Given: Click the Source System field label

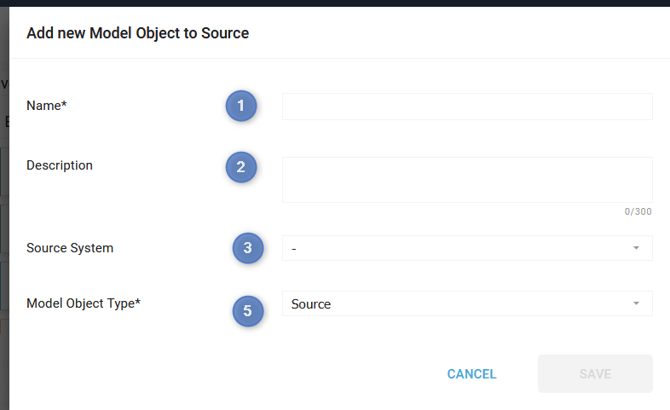Looking at the screenshot, I should pos(70,248).
